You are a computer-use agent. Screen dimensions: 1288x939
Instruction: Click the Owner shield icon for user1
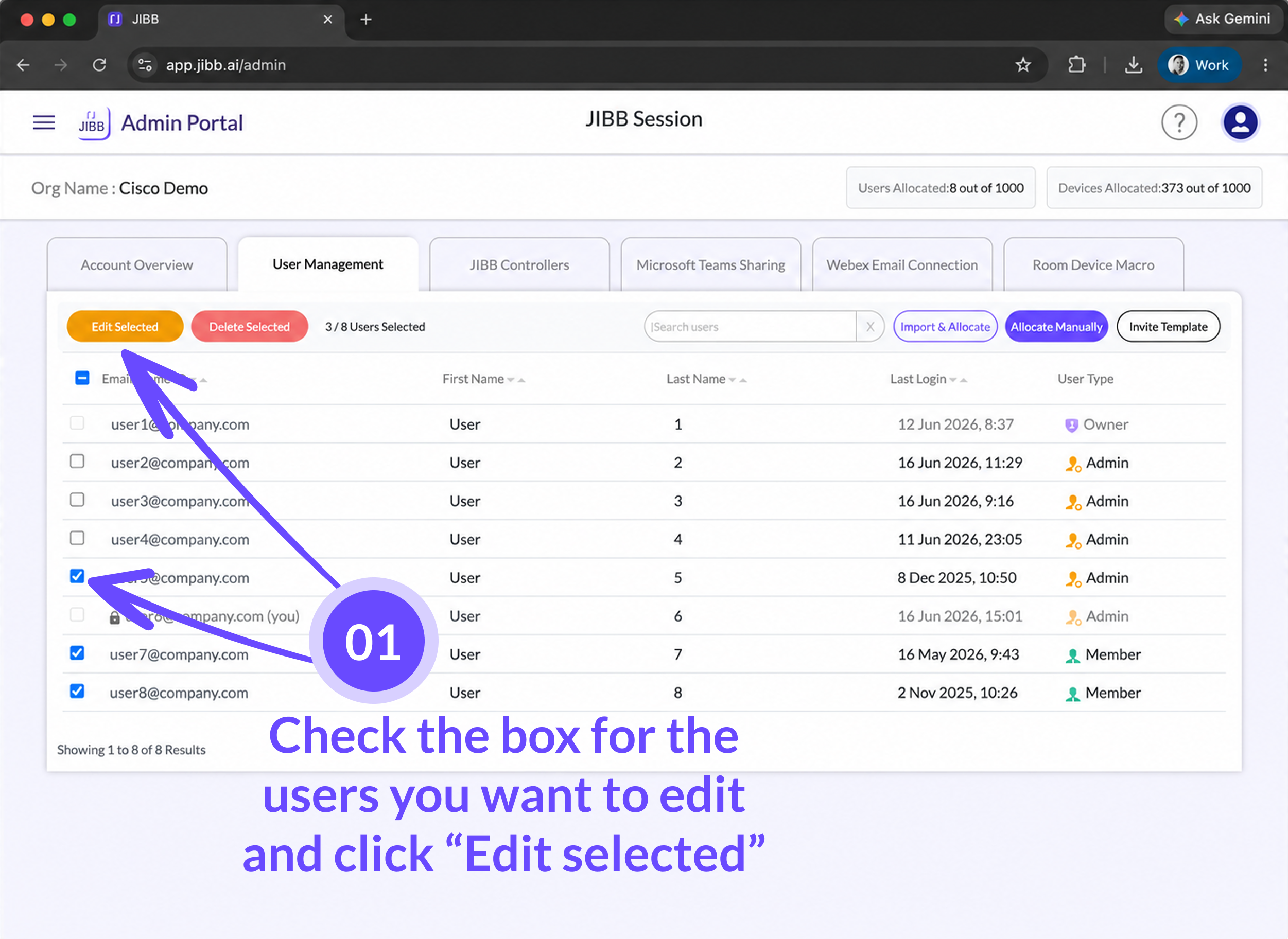1071,425
